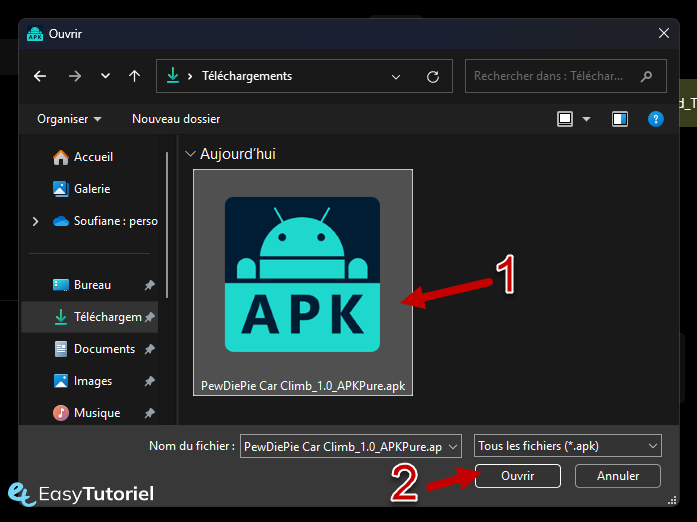Open Bureau in quick access
This screenshot has height=522, width=697.
pyautogui.click(x=92, y=285)
